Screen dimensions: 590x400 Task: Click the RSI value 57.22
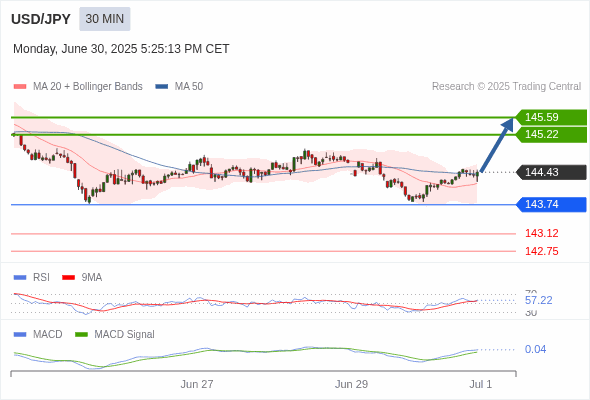point(538,300)
